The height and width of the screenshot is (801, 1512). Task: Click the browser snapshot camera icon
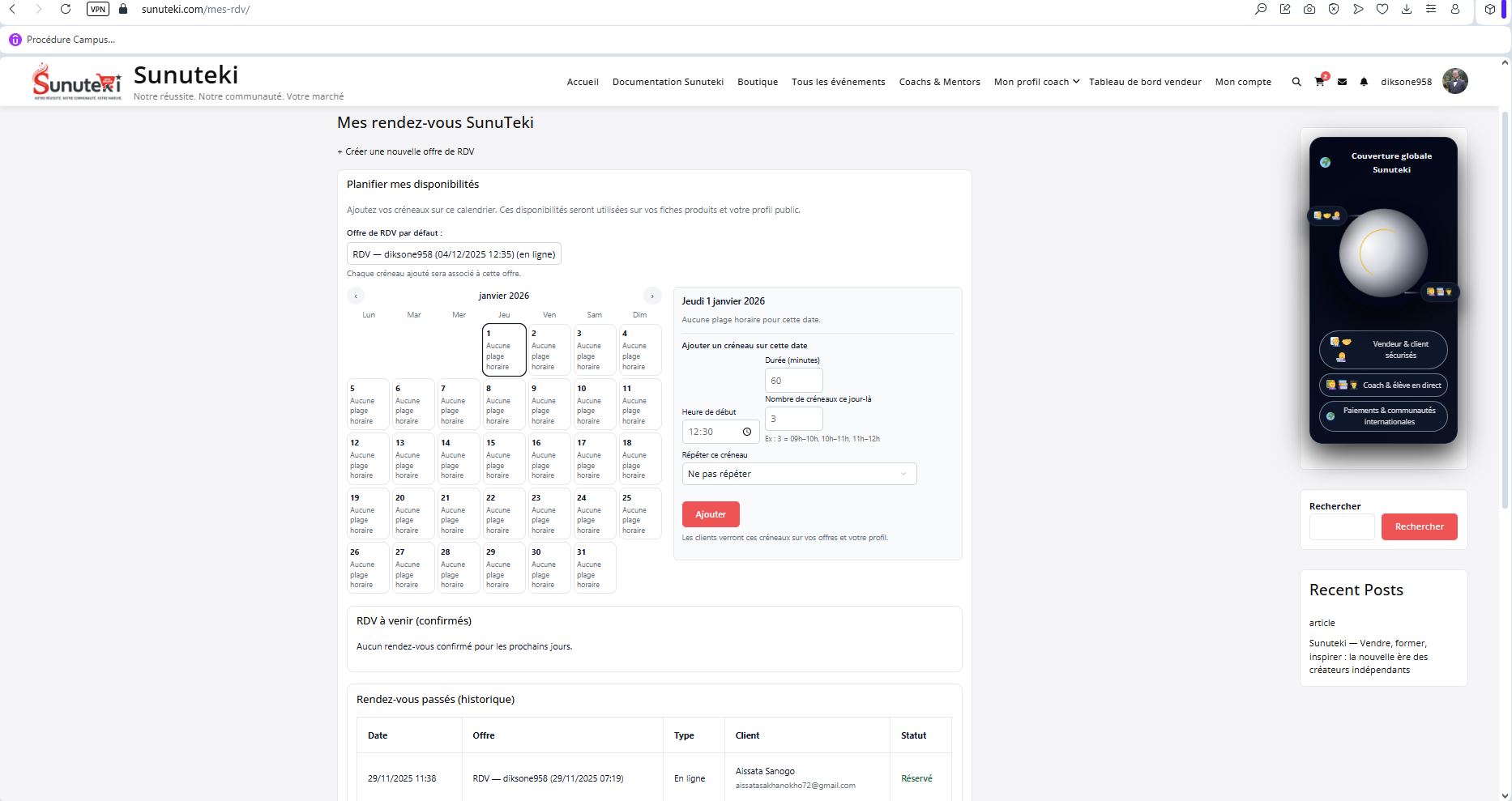coord(1309,10)
